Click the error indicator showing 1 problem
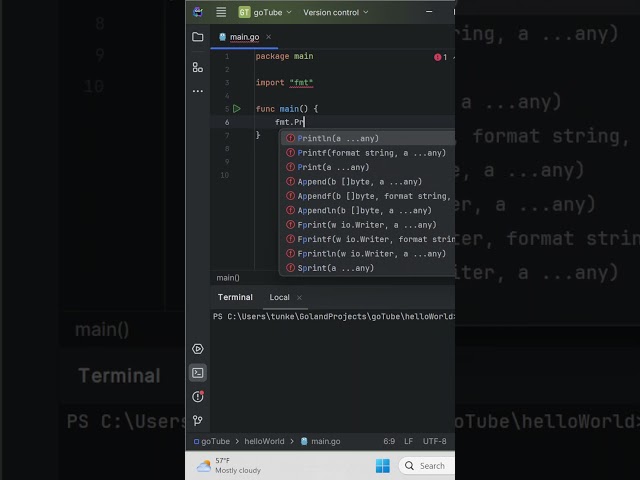Screen dimensions: 640x480 tap(440, 57)
